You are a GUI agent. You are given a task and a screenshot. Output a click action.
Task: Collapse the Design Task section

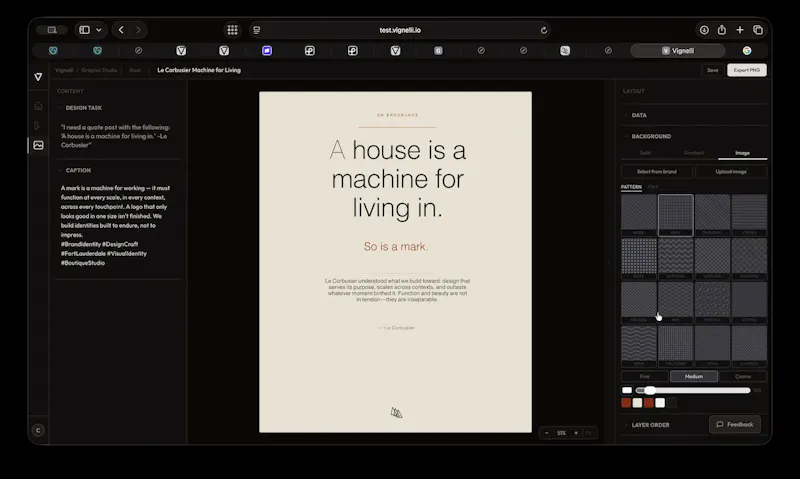[x=83, y=108]
